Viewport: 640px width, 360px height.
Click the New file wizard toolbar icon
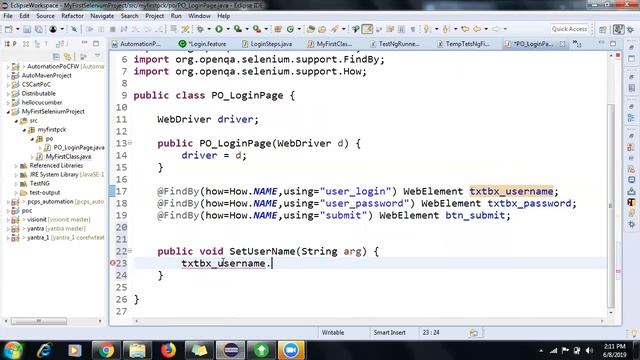(x=9, y=29)
